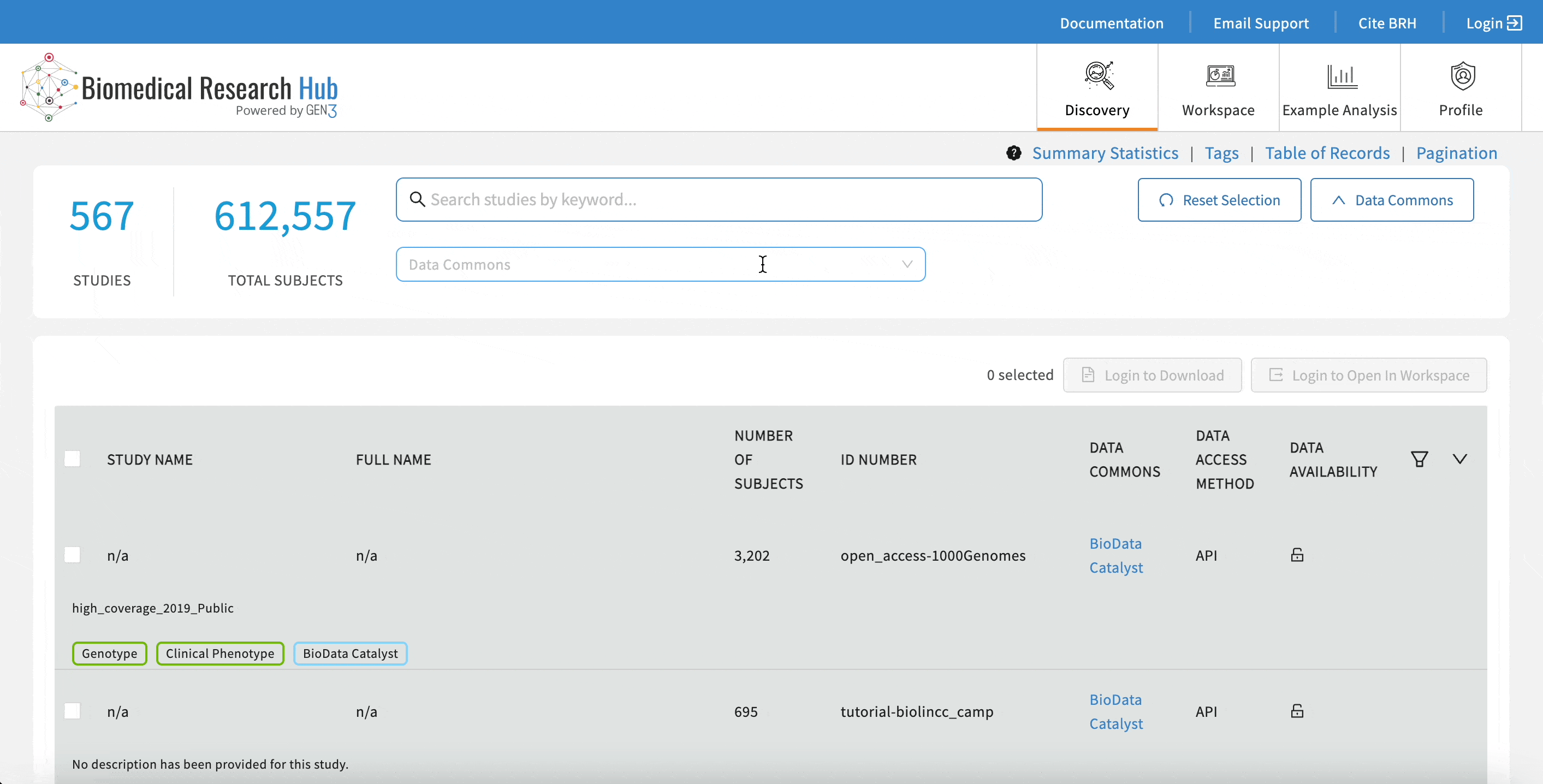Click the Reset Selection circular icon

point(1164,199)
